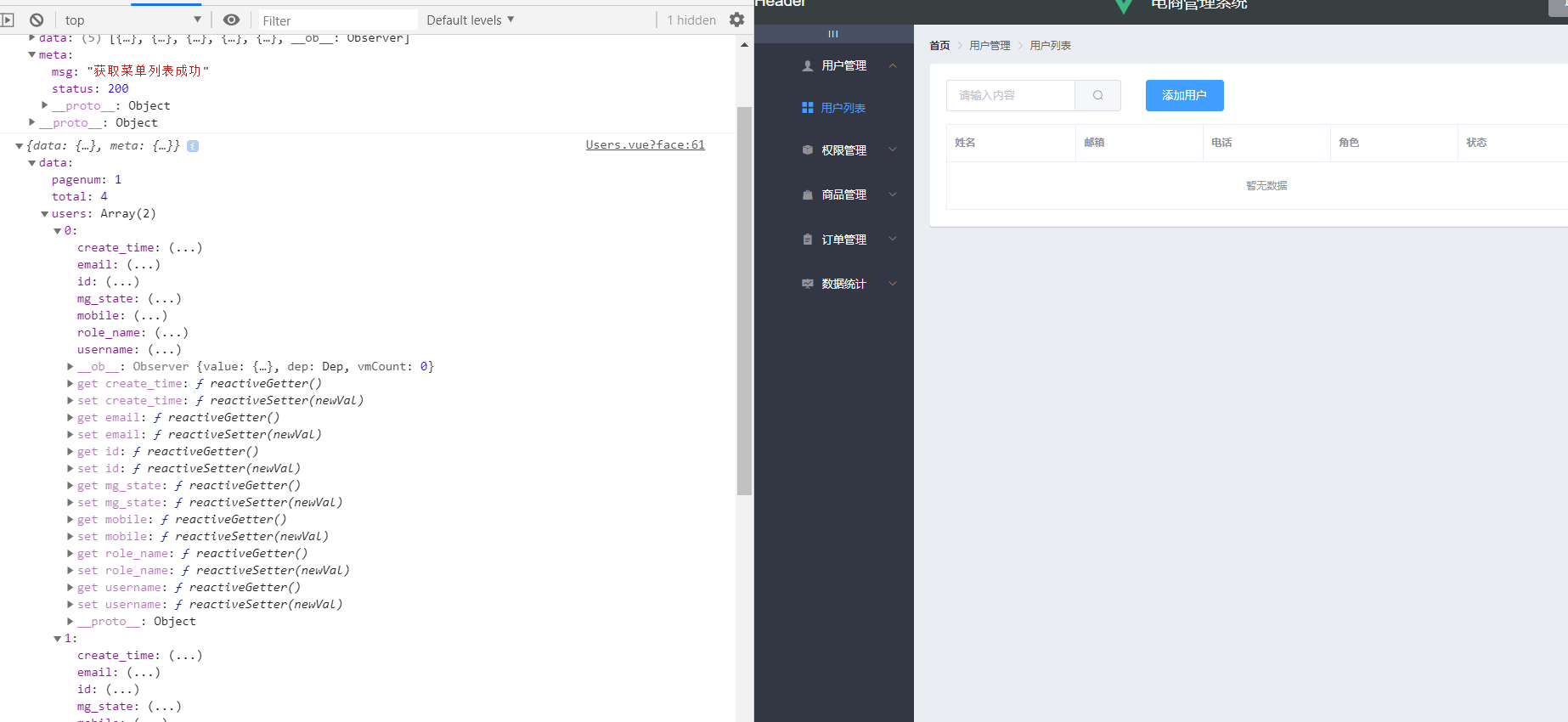Open the 'top' JavaScript context dropdown
This screenshot has height=722, width=1568.
click(x=133, y=20)
